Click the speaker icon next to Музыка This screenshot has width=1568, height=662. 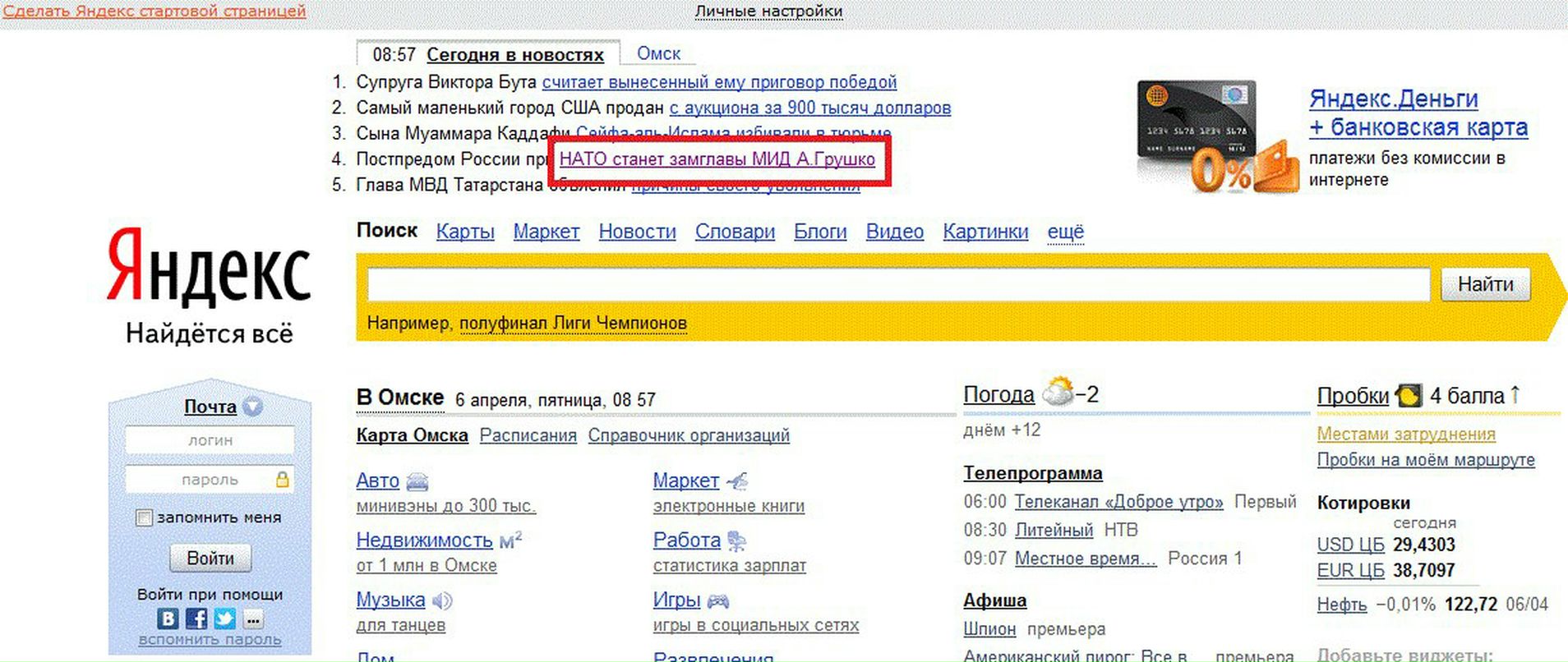tap(442, 600)
